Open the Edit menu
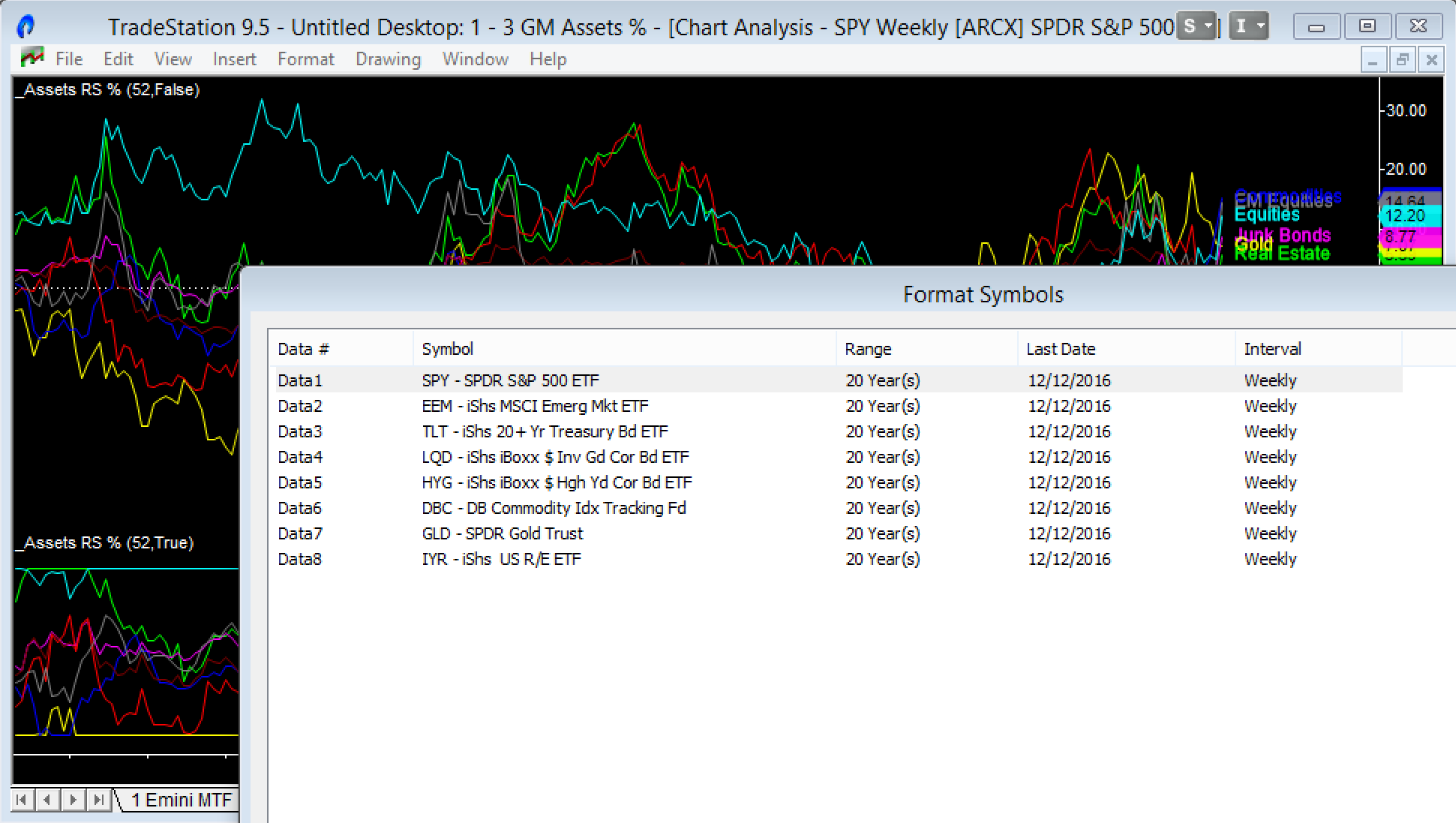Image resolution: width=1456 pixels, height=823 pixels. pyautogui.click(x=119, y=59)
